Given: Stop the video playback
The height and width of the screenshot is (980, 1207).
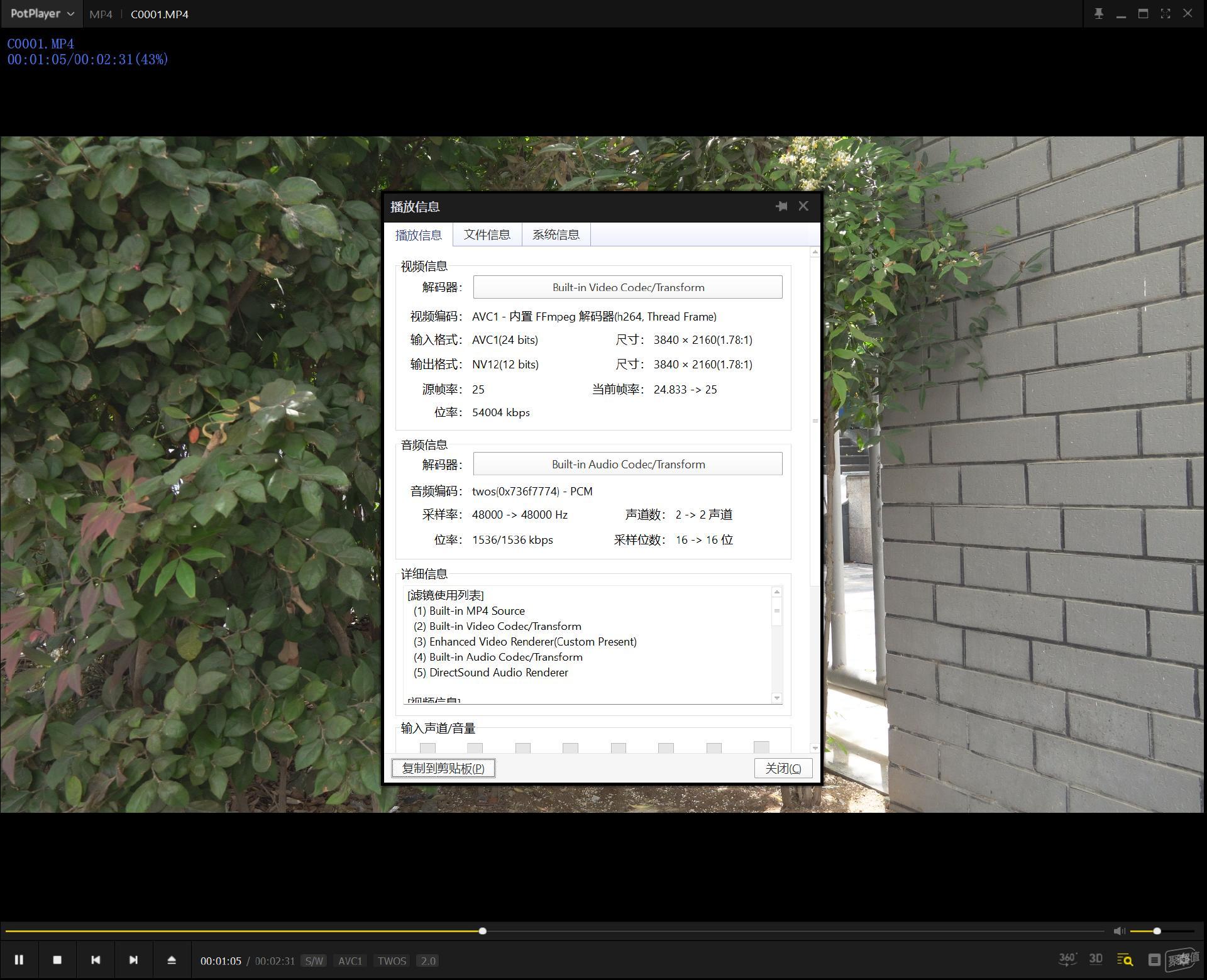Looking at the screenshot, I should (x=57, y=960).
